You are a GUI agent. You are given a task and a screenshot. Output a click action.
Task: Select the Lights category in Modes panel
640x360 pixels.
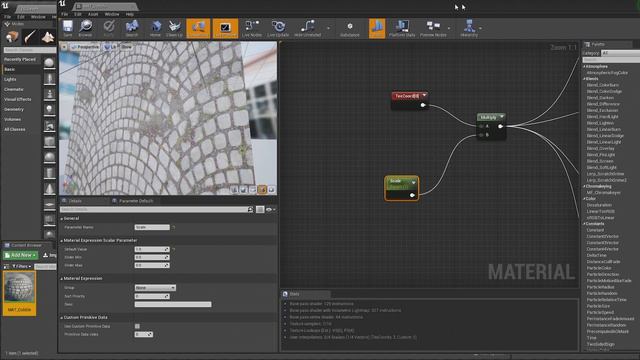(x=10, y=79)
